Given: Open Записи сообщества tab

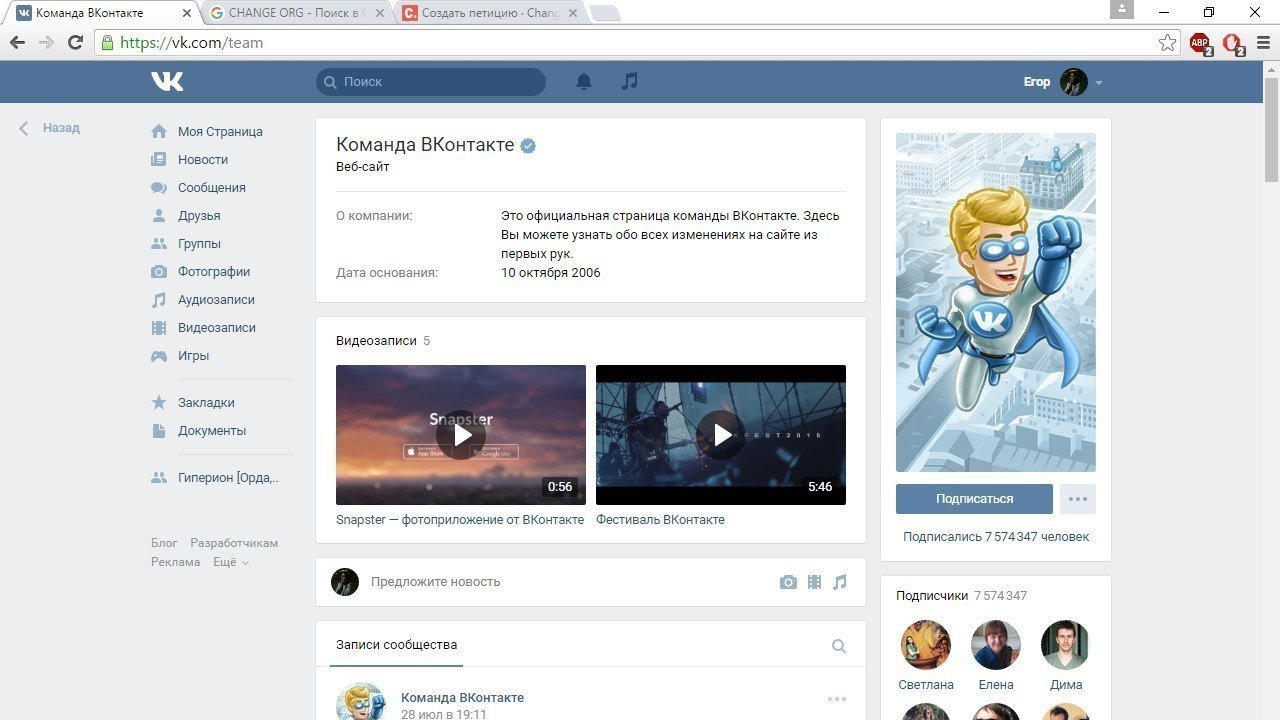Looking at the screenshot, I should (x=396, y=645).
